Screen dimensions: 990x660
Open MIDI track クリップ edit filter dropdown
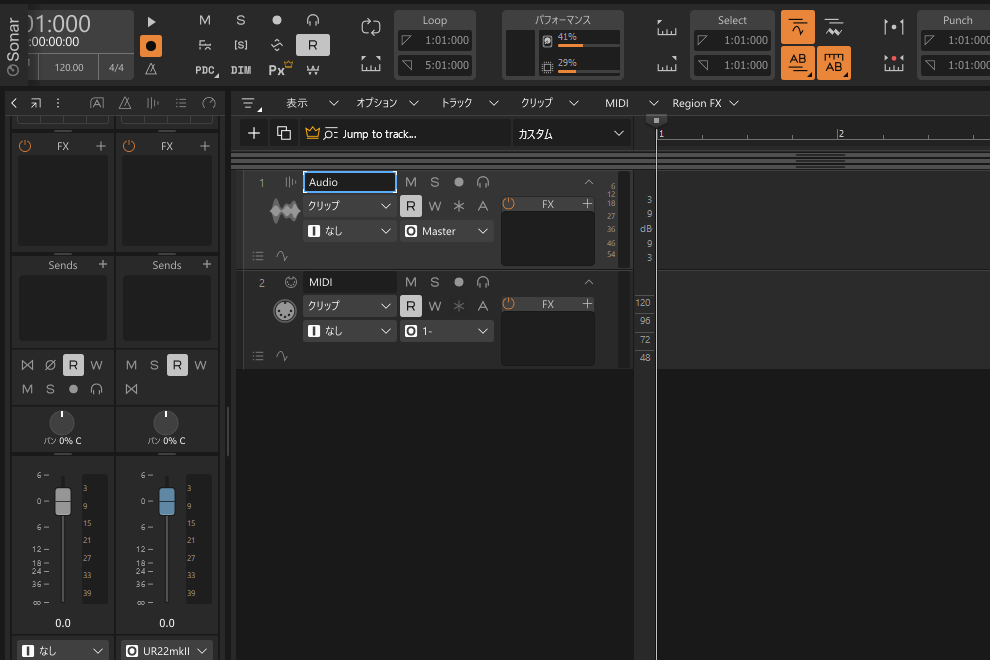coord(350,306)
